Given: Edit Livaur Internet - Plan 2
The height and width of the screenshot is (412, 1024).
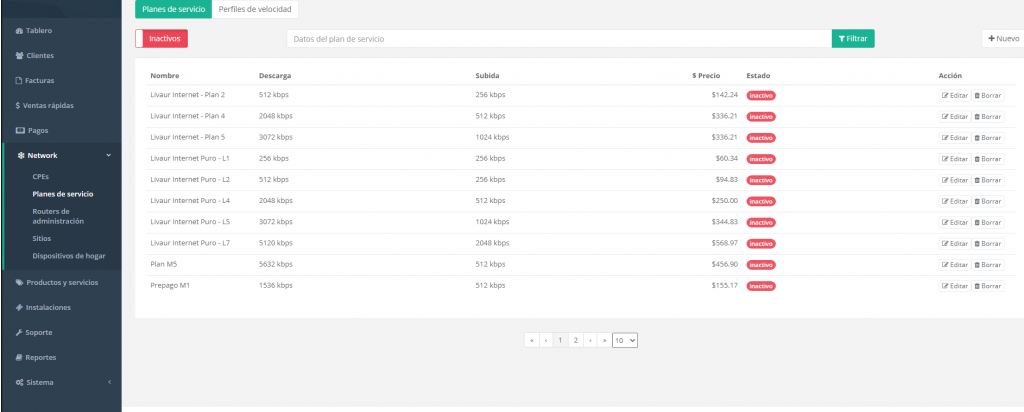Looking at the screenshot, I should coord(955,95).
